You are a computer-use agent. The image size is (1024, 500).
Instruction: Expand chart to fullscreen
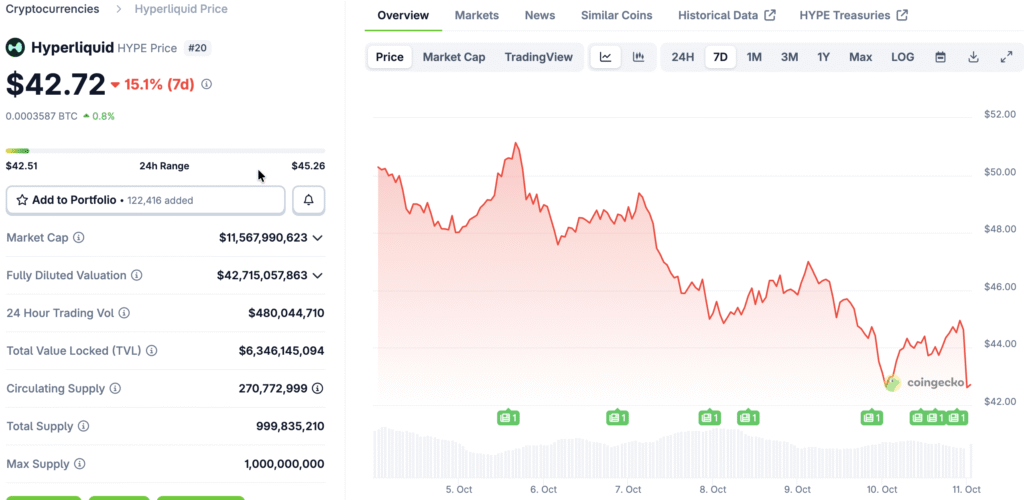click(1006, 57)
